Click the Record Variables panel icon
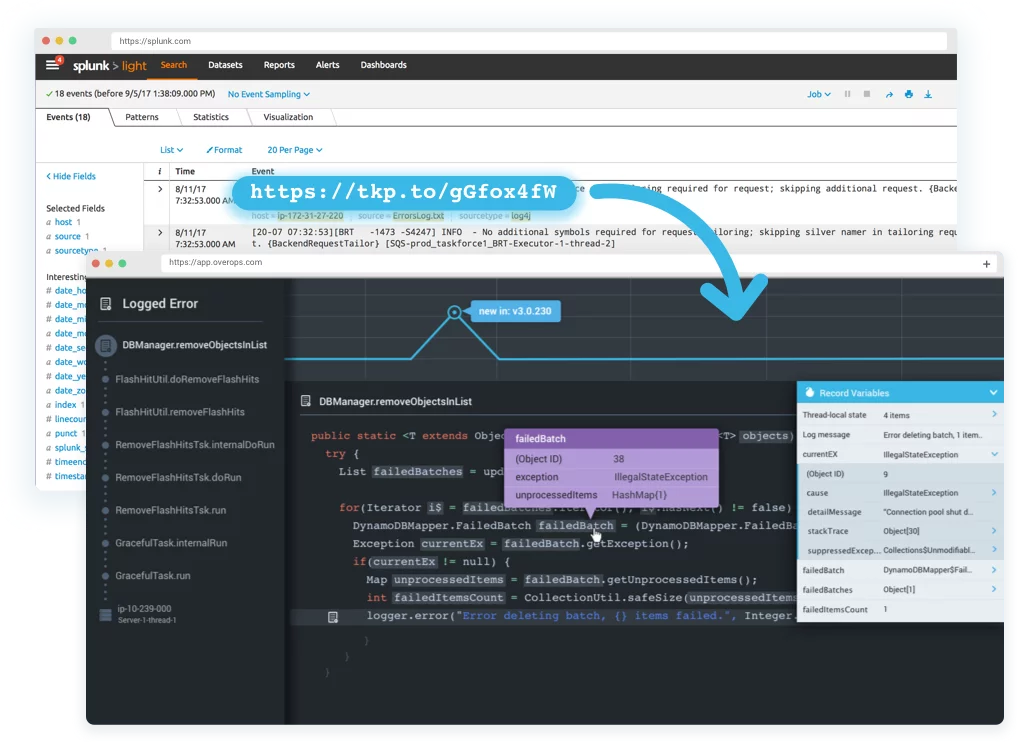 (810, 392)
